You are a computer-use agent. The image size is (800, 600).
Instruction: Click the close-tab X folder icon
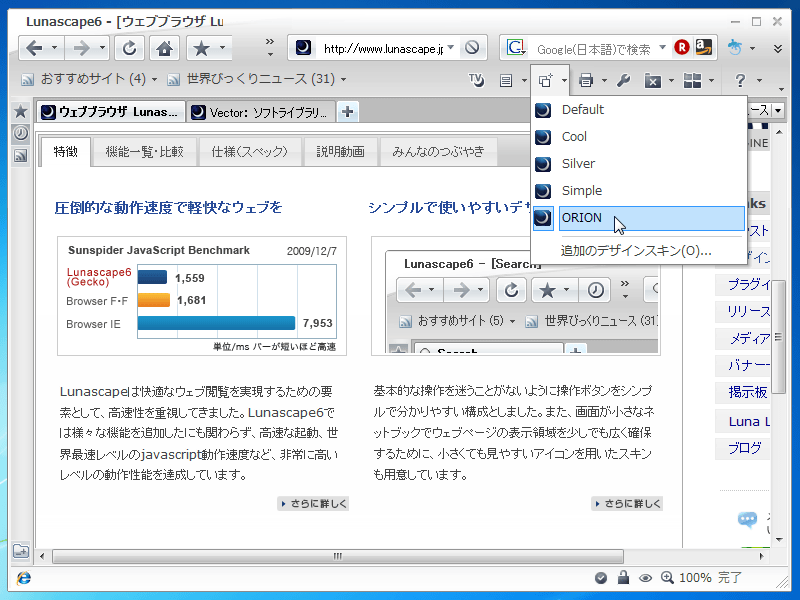tap(653, 80)
